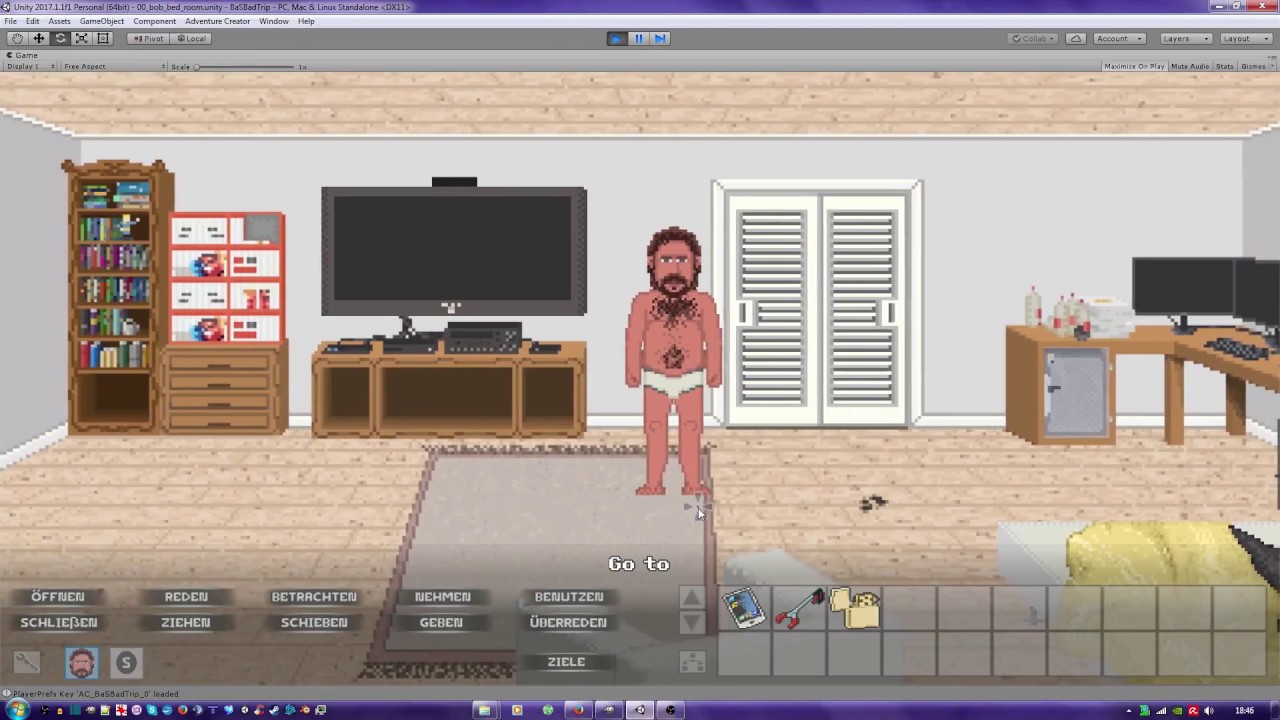Open the Component menu

point(154,21)
